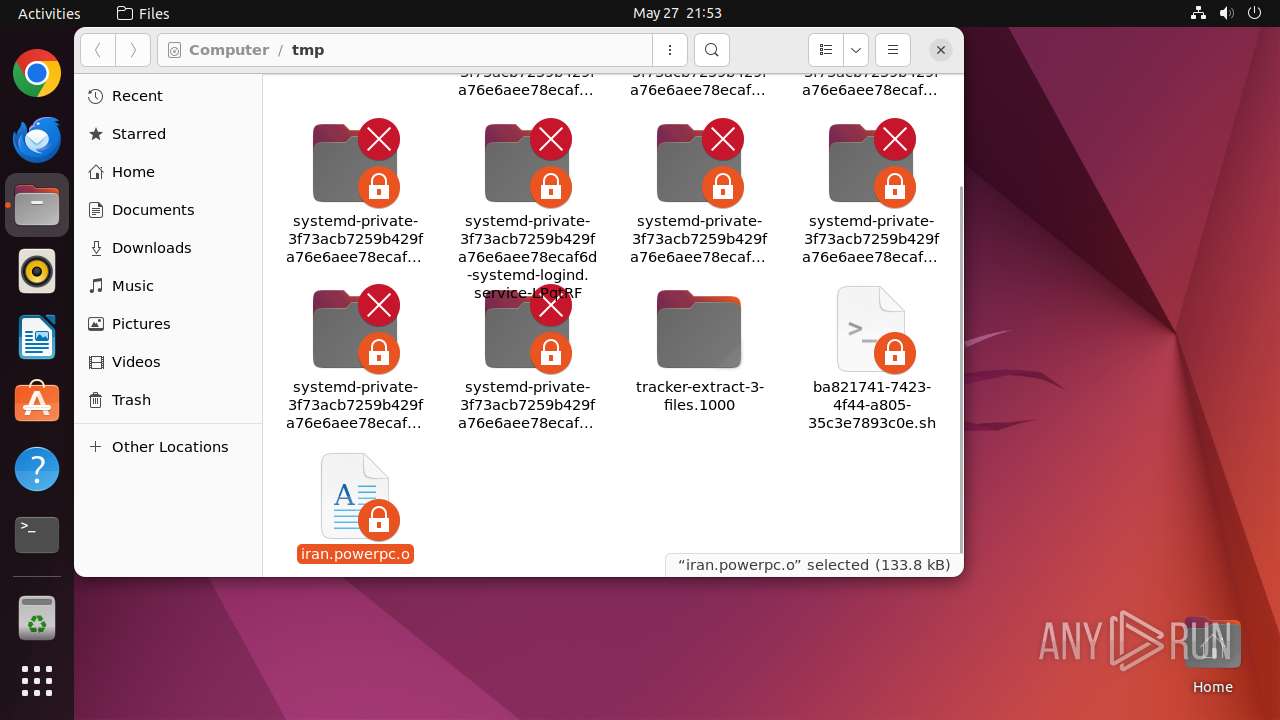Click Computer in the path bar

click(228, 50)
